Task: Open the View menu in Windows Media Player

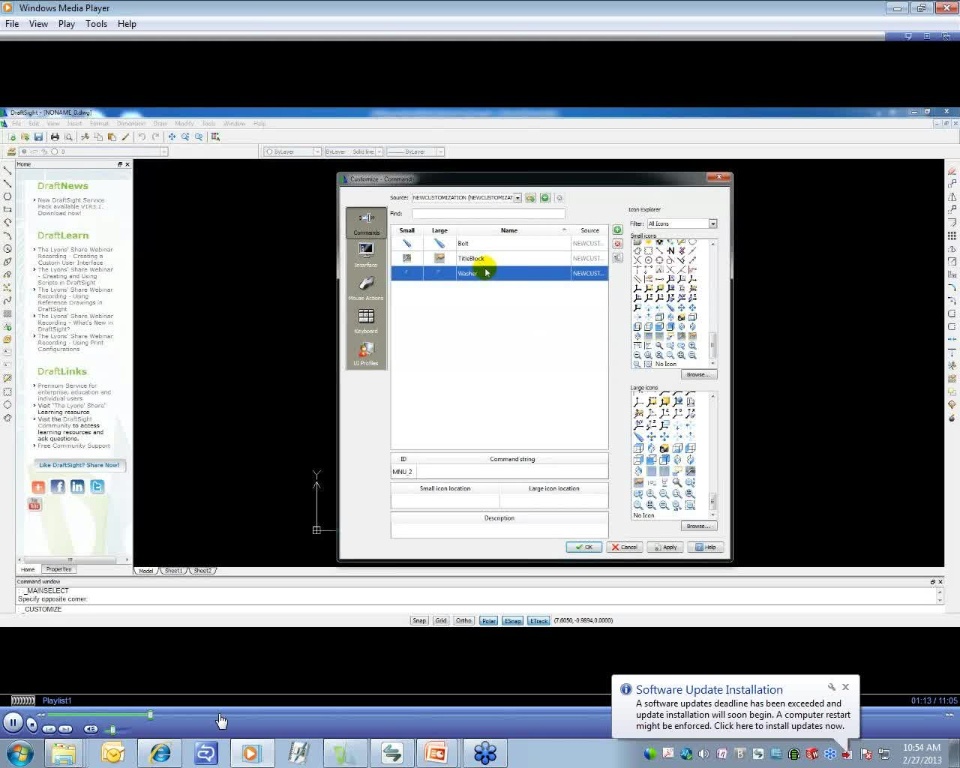Action: (38, 24)
